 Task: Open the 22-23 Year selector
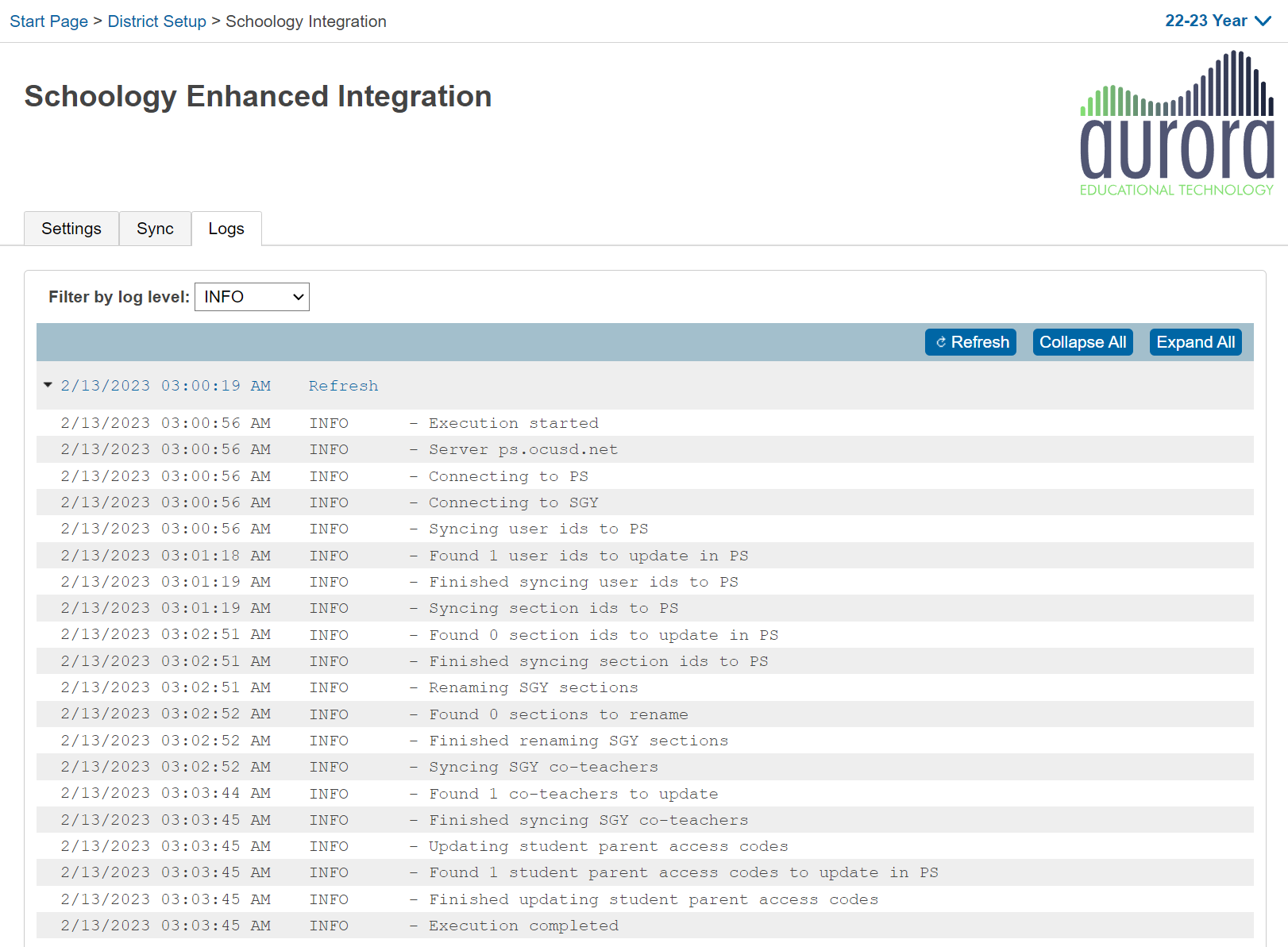click(1217, 21)
